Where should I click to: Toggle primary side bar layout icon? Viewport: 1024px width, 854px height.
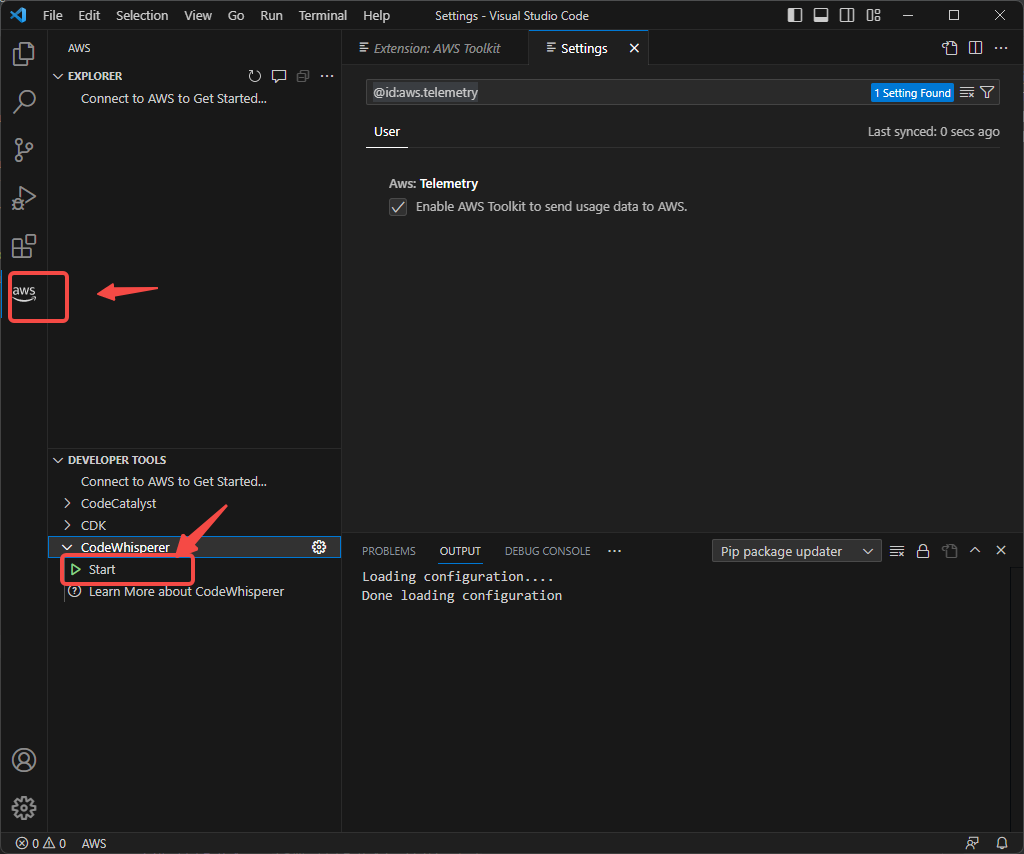[x=795, y=15]
